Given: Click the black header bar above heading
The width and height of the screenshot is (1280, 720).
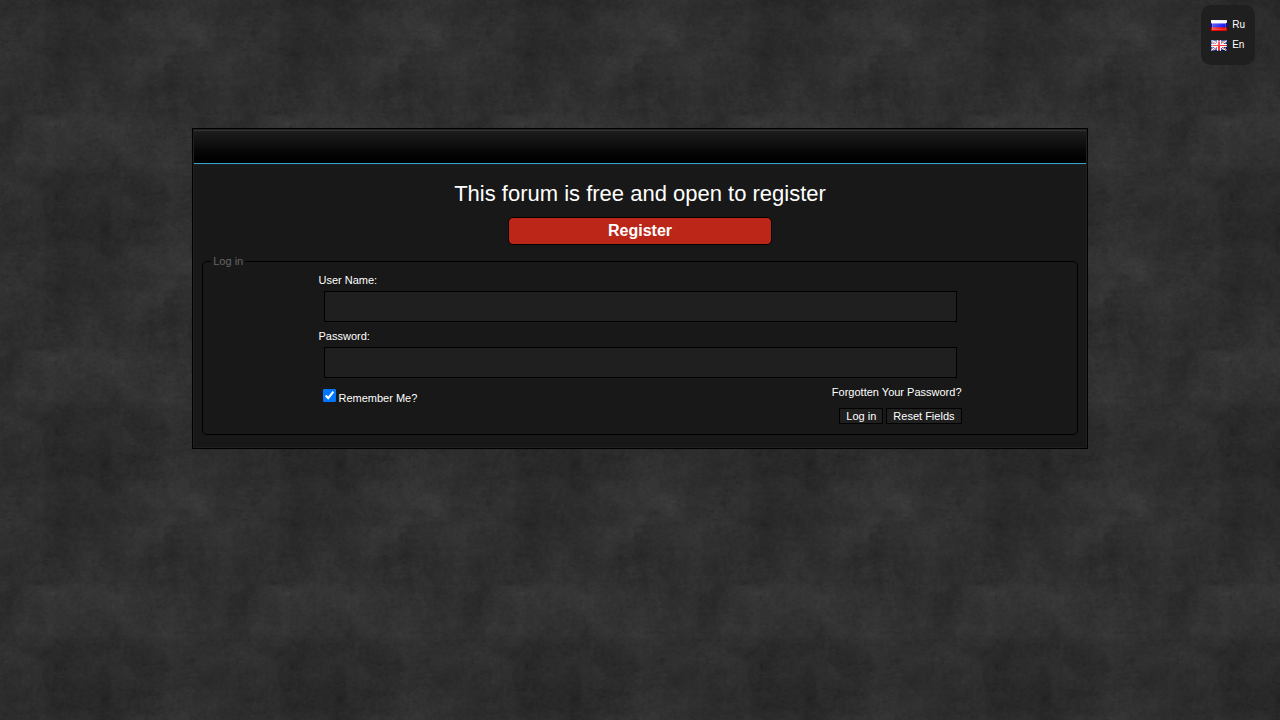Looking at the screenshot, I should tap(640, 146).
